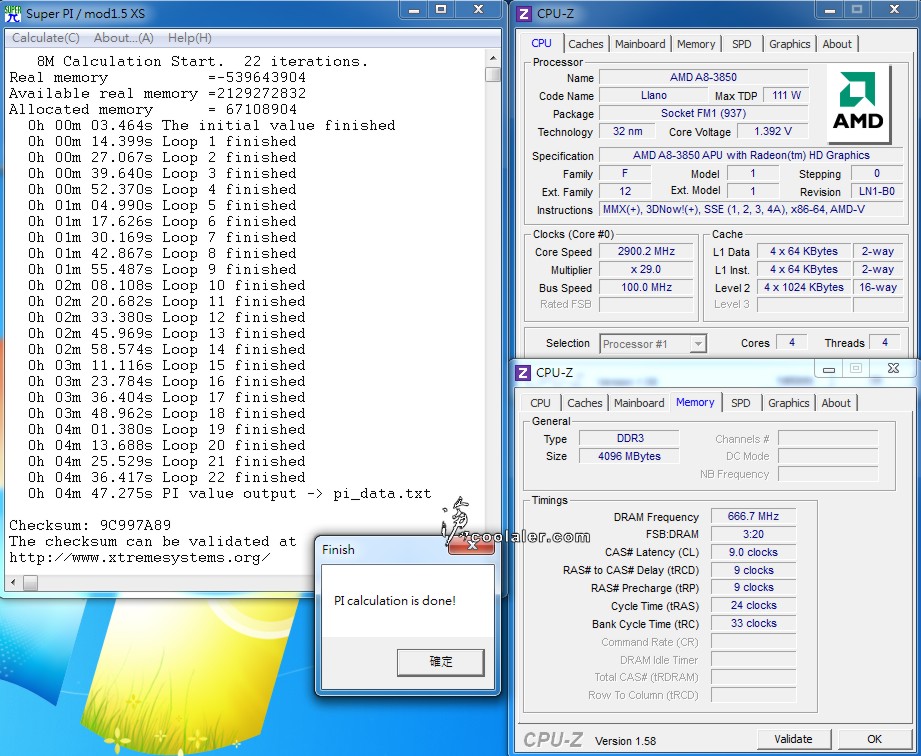
Task: Select the CPU tab in top CPU-Z window
Action: [541, 43]
